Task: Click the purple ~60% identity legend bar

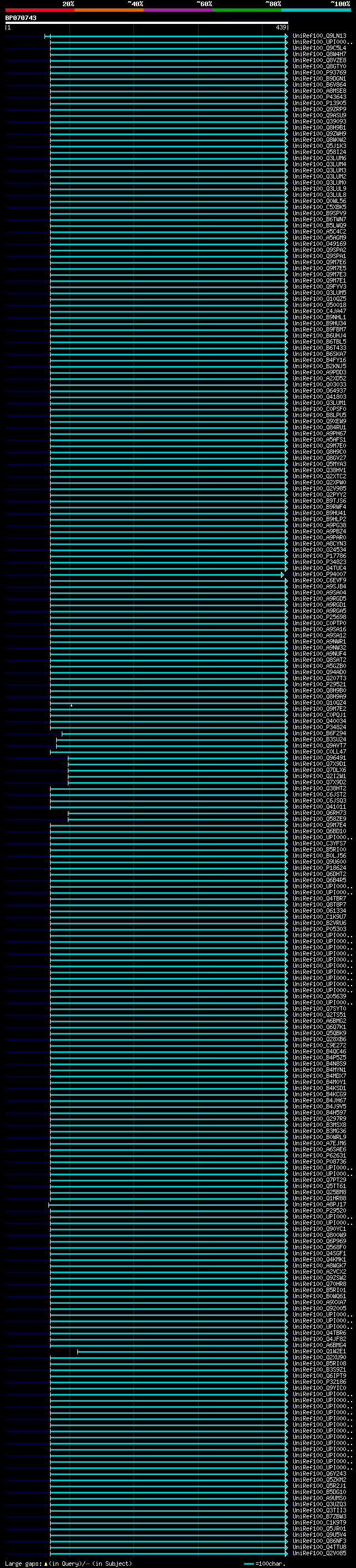Action: point(179,10)
